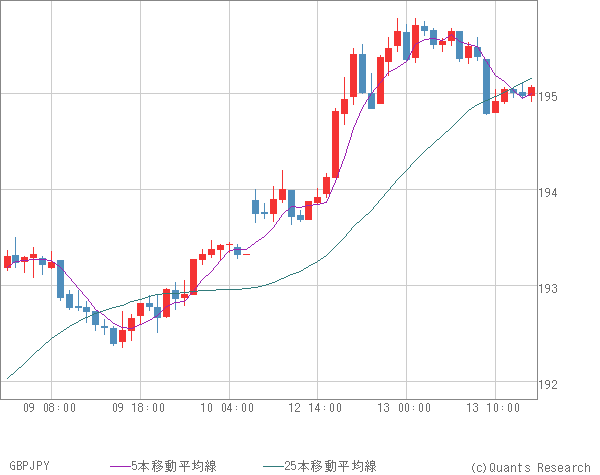Image resolution: width=600 pixels, height=475 pixels.
Task: Click the '09 18:00' time label
Action: pyautogui.click(x=139, y=408)
